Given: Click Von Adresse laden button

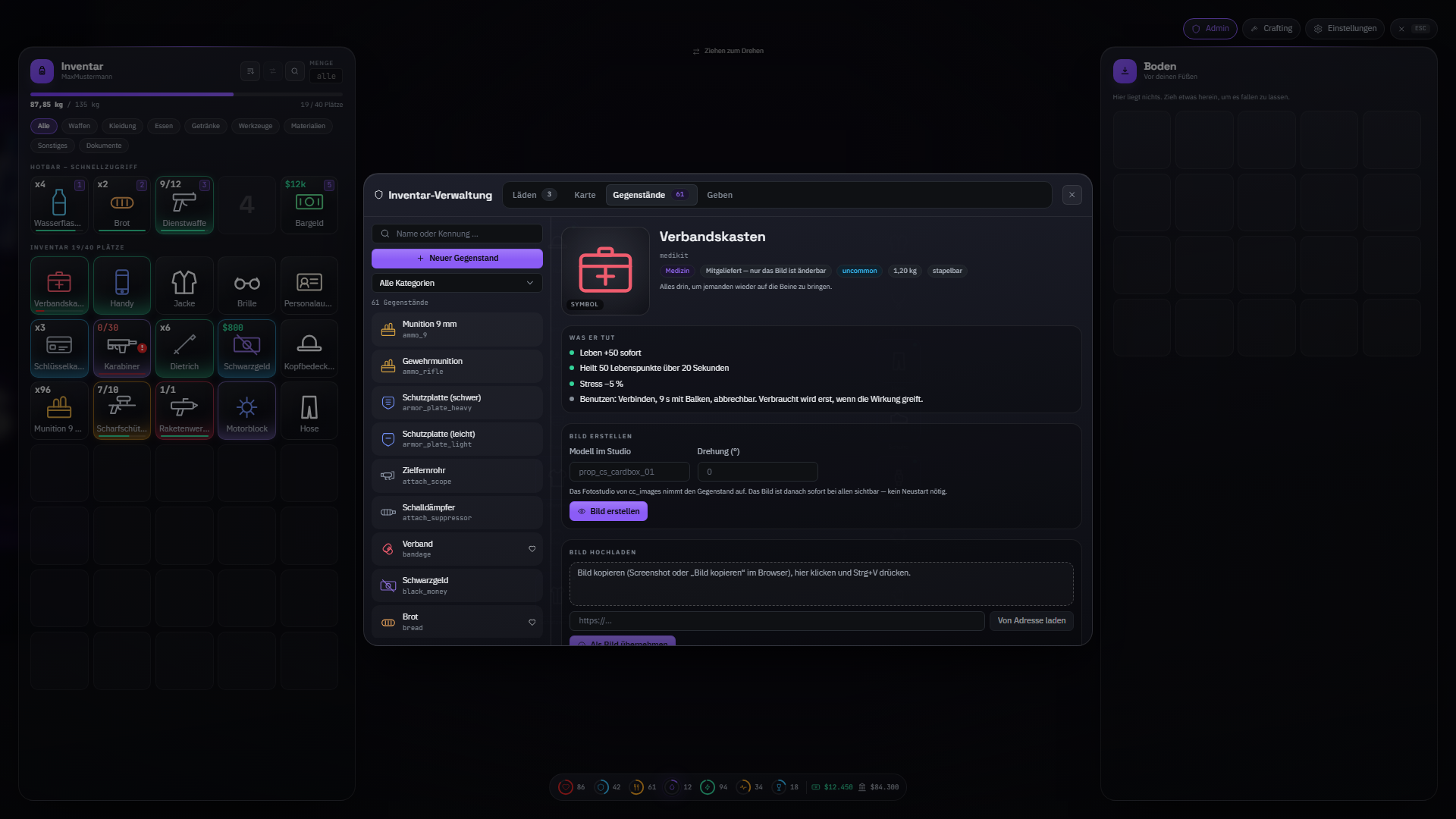Looking at the screenshot, I should pyautogui.click(x=1031, y=621).
